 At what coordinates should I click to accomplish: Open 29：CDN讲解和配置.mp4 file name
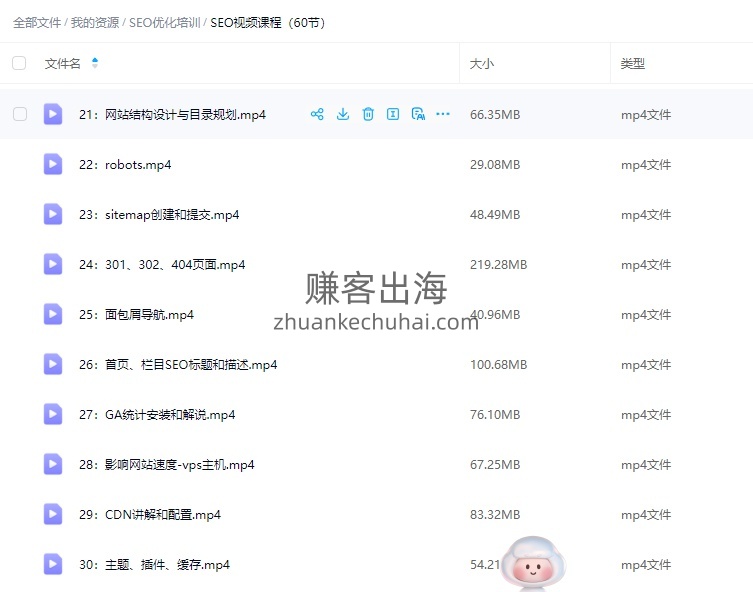click(163, 514)
